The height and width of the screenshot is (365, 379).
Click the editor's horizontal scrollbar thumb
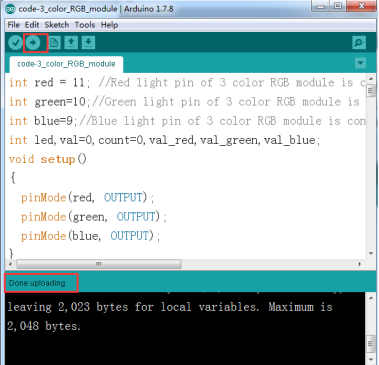[99, 264]
